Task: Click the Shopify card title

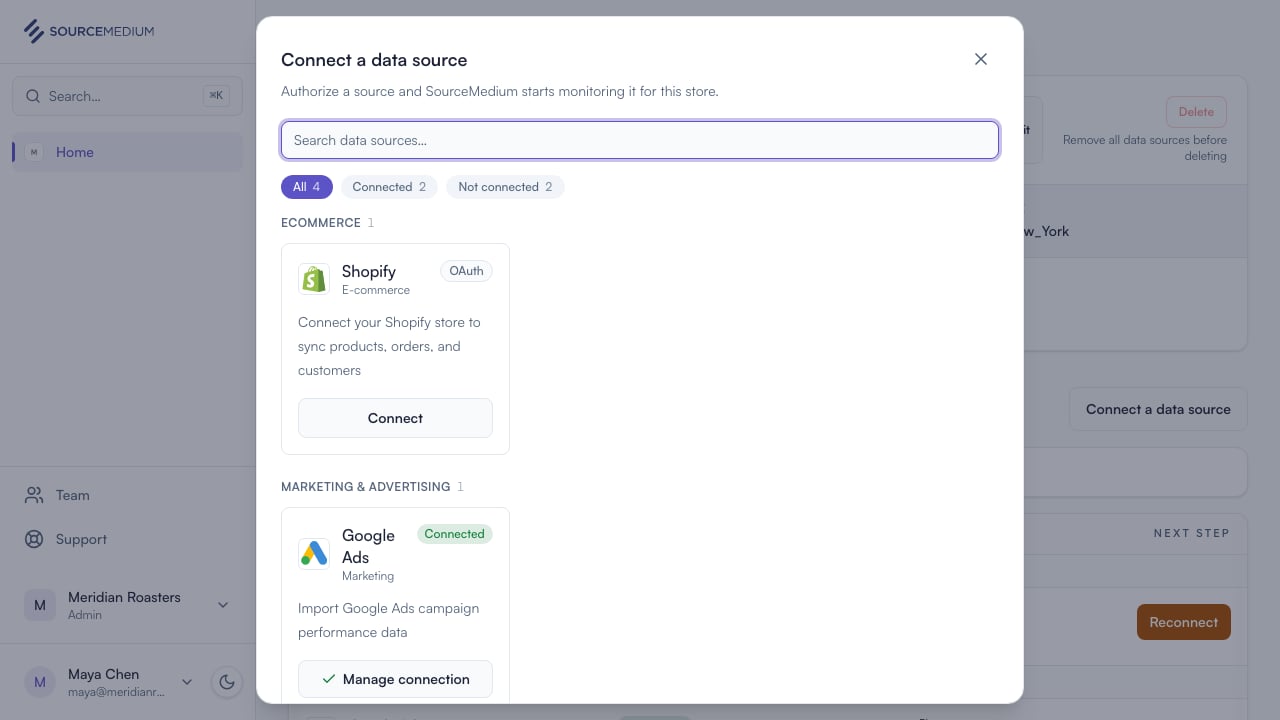Action: pyautogui.click(x=369, y=271)
